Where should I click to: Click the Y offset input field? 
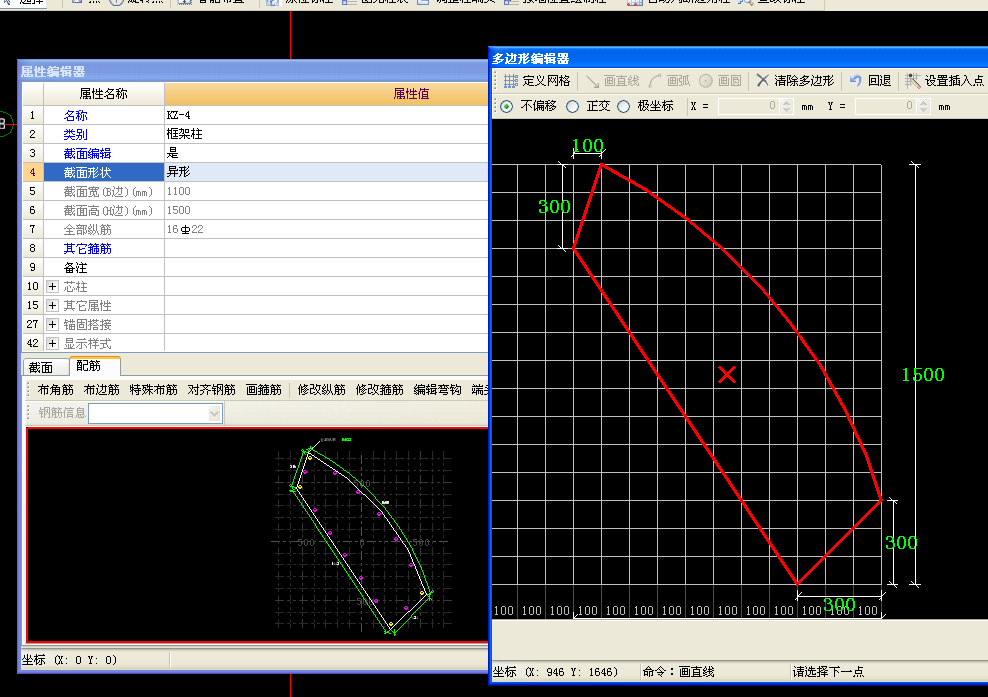click(x=885, y=107)
